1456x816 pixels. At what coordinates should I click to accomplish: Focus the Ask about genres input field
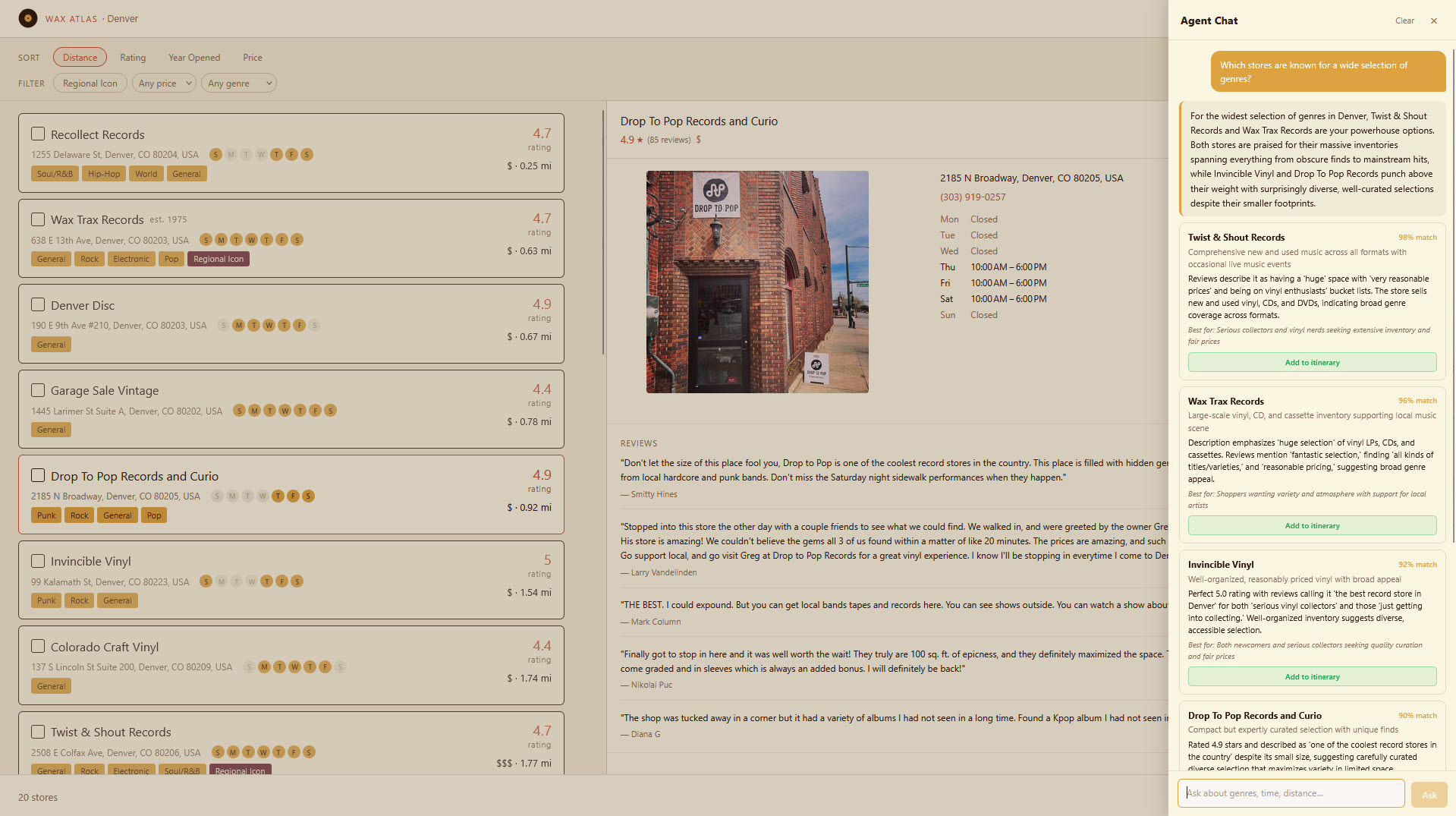[1291, 793]
